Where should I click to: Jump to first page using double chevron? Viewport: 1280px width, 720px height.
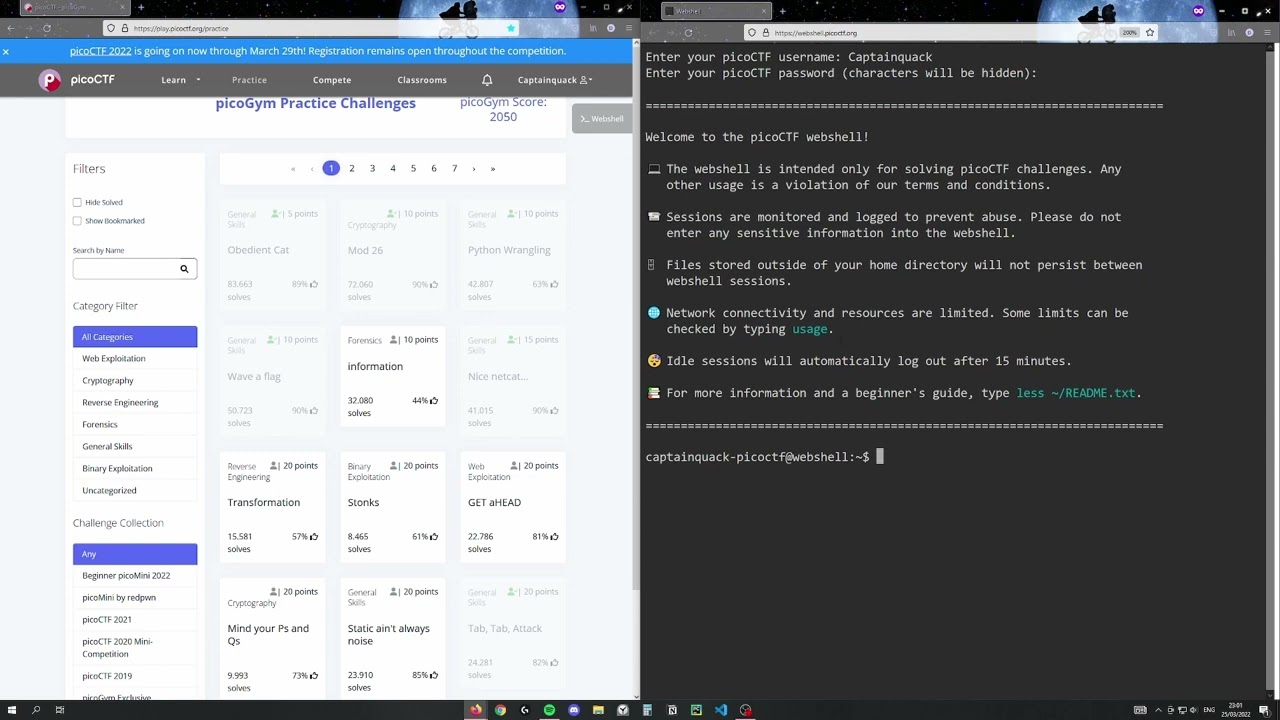293,169
